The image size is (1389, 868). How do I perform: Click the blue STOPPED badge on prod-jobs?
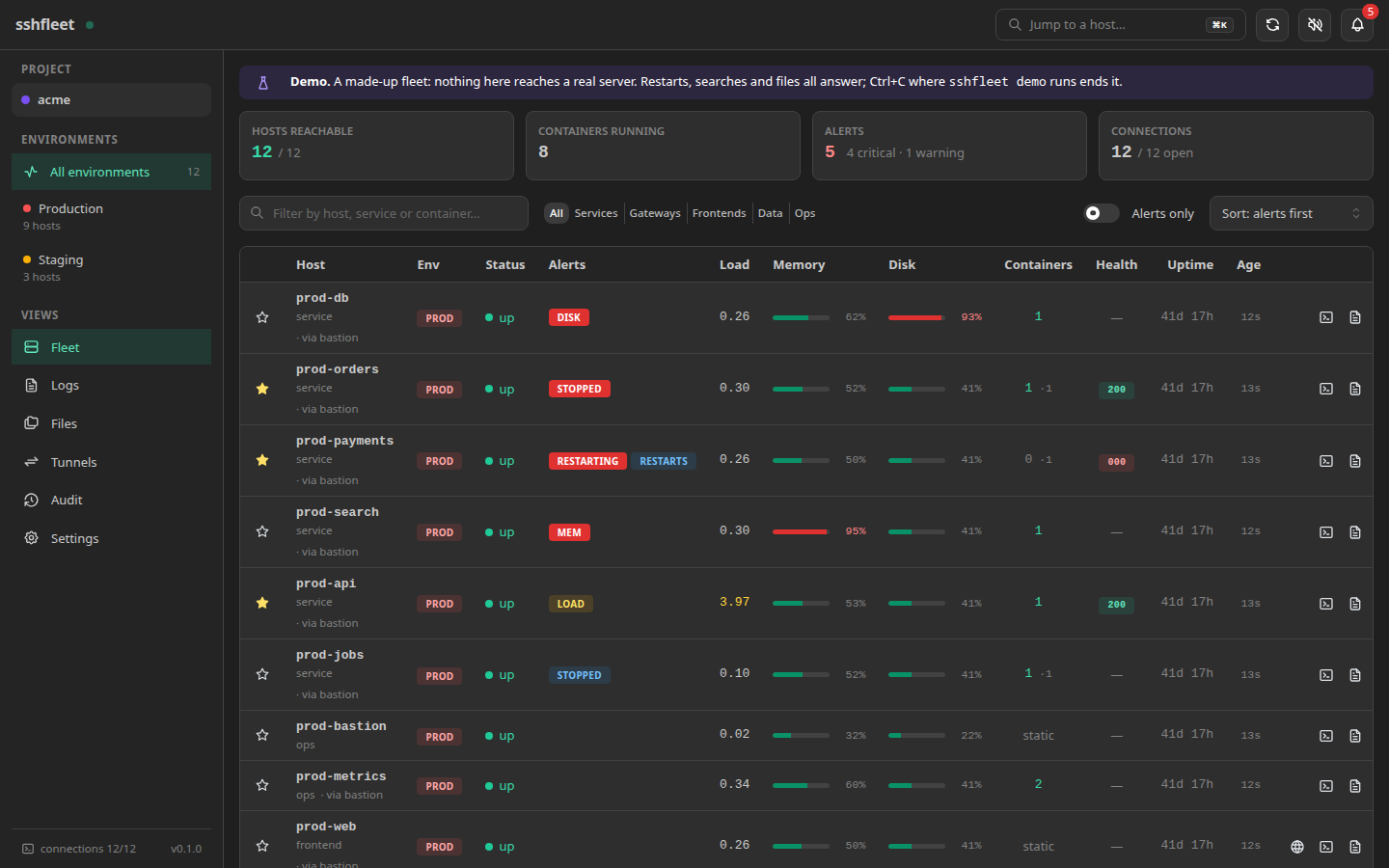click(580, 675)
